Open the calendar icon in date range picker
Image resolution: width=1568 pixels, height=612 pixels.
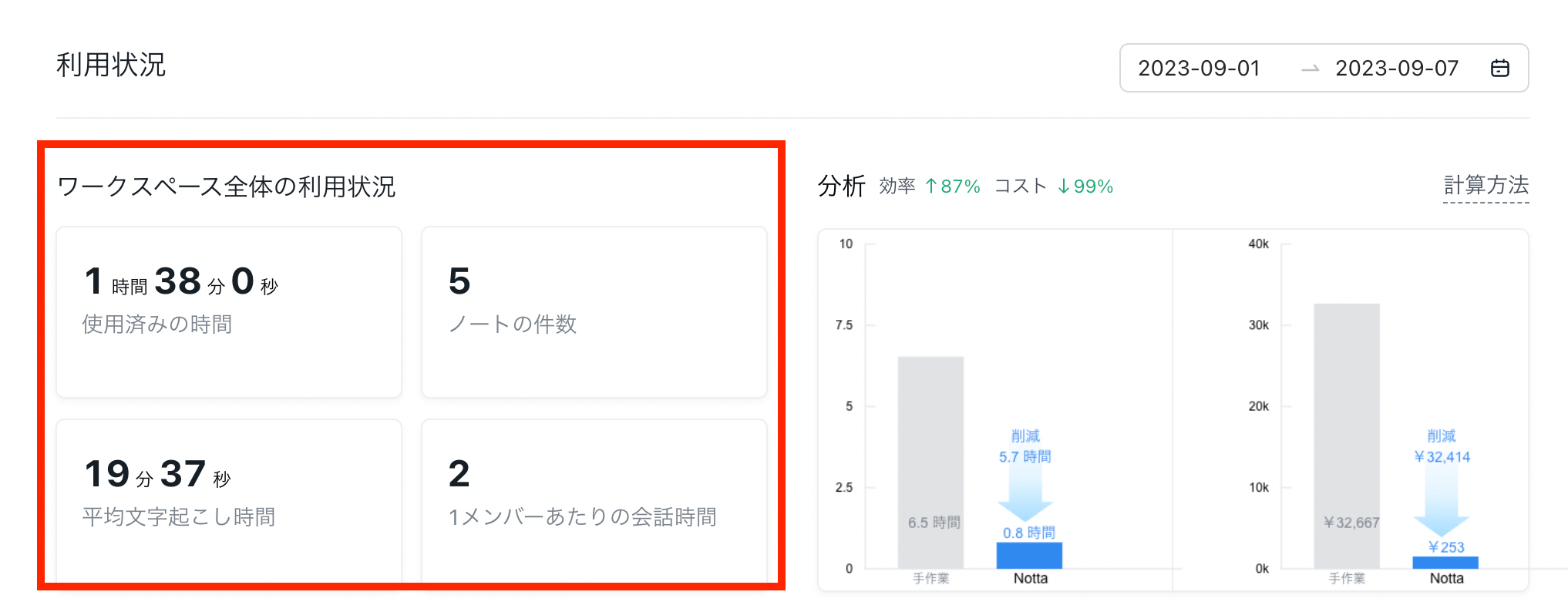point(1499,68)
